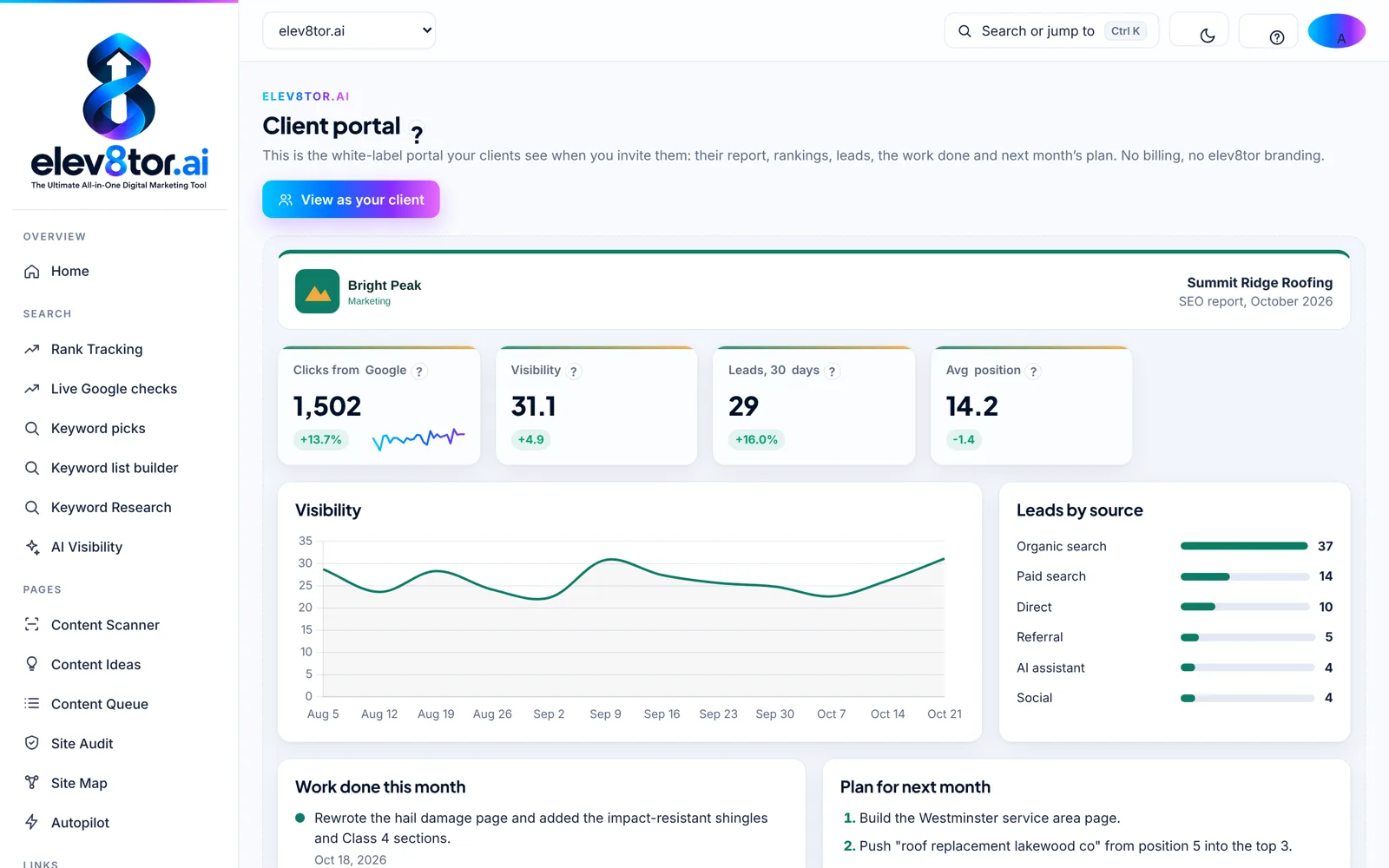Show help for Leads, 30 days
The width and height of the screenshot is (1389, 868).
point(832,372)
